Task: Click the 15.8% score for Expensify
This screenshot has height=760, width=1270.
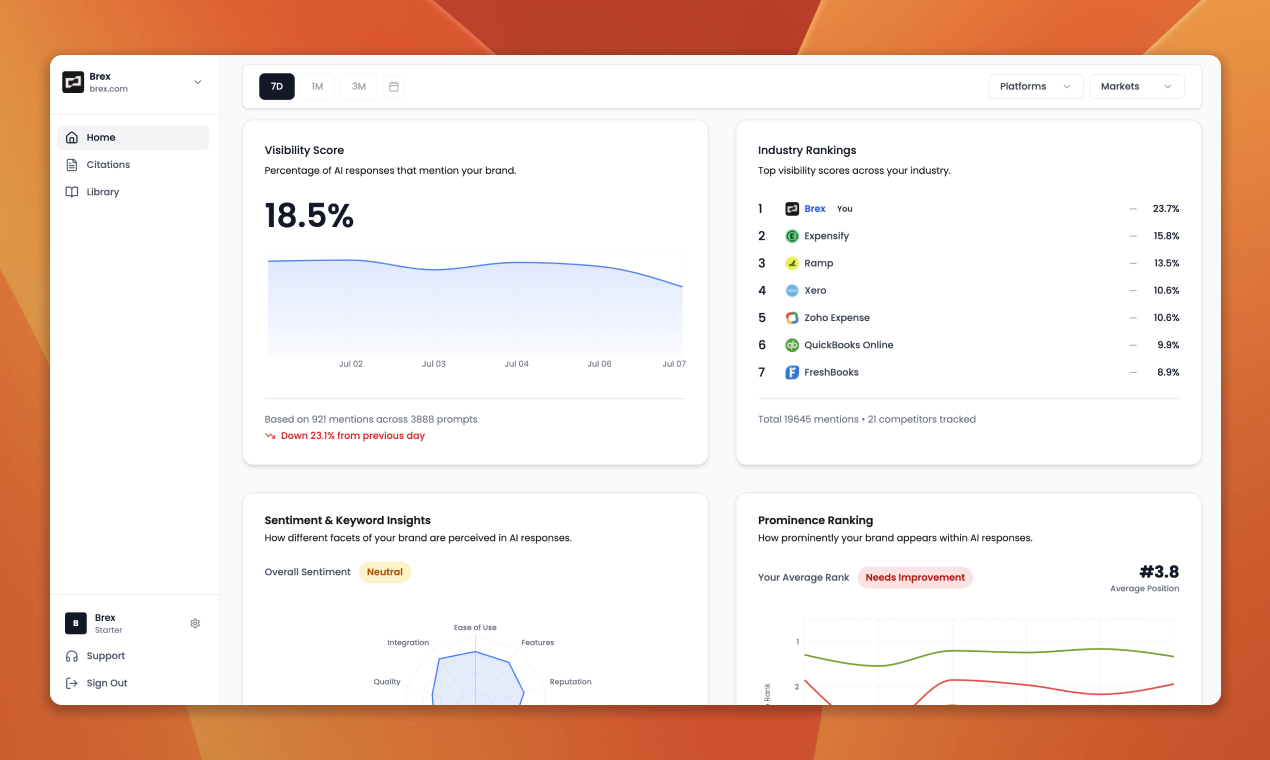Action: pos(1166,236)
